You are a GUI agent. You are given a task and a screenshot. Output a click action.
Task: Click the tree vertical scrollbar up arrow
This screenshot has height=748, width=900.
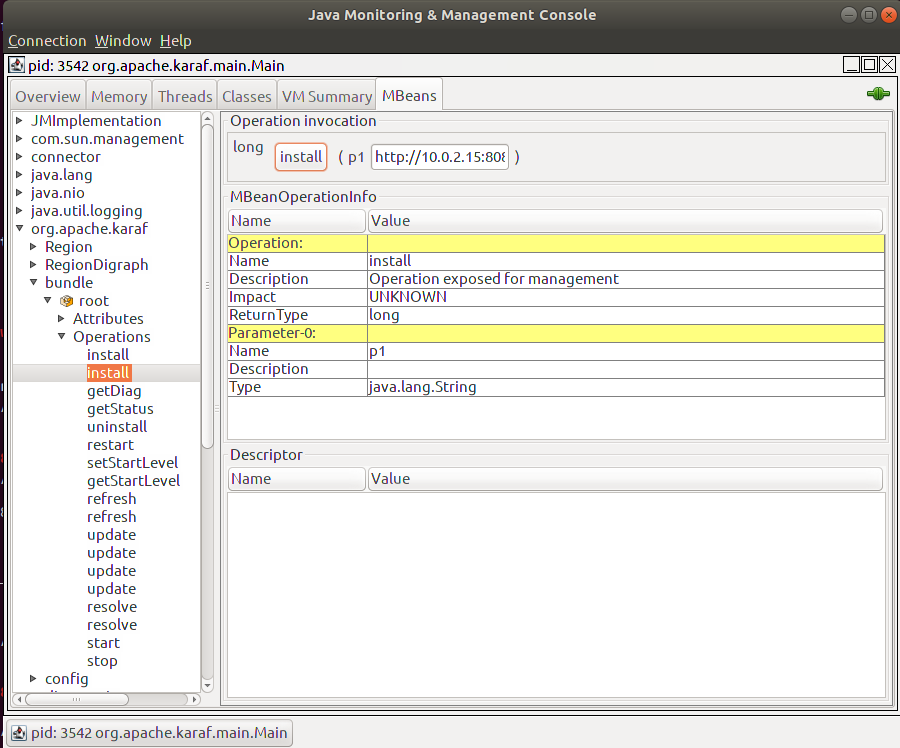tap(208, 118)
